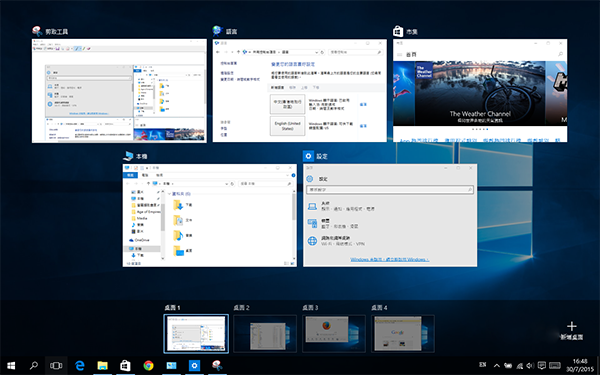The width and height of the screenshot is (600, 375).
Task: Open the Snipping Tool taskbar icon
Action: 217,365
